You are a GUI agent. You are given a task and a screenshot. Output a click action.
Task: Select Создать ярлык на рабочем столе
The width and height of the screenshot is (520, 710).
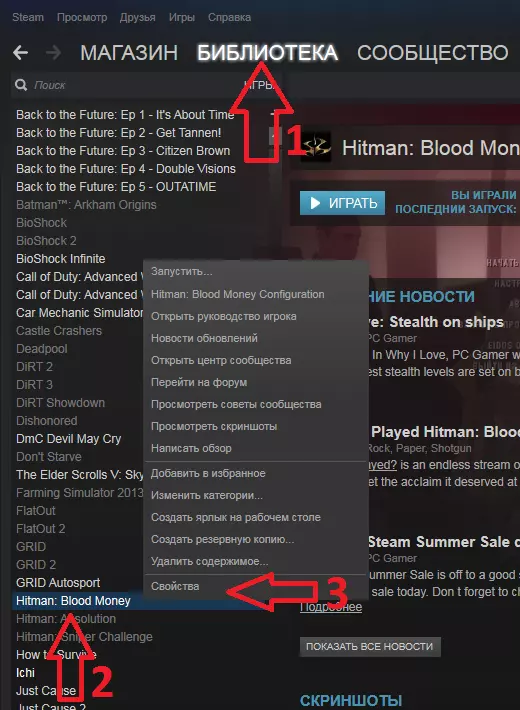coord(236,517)
